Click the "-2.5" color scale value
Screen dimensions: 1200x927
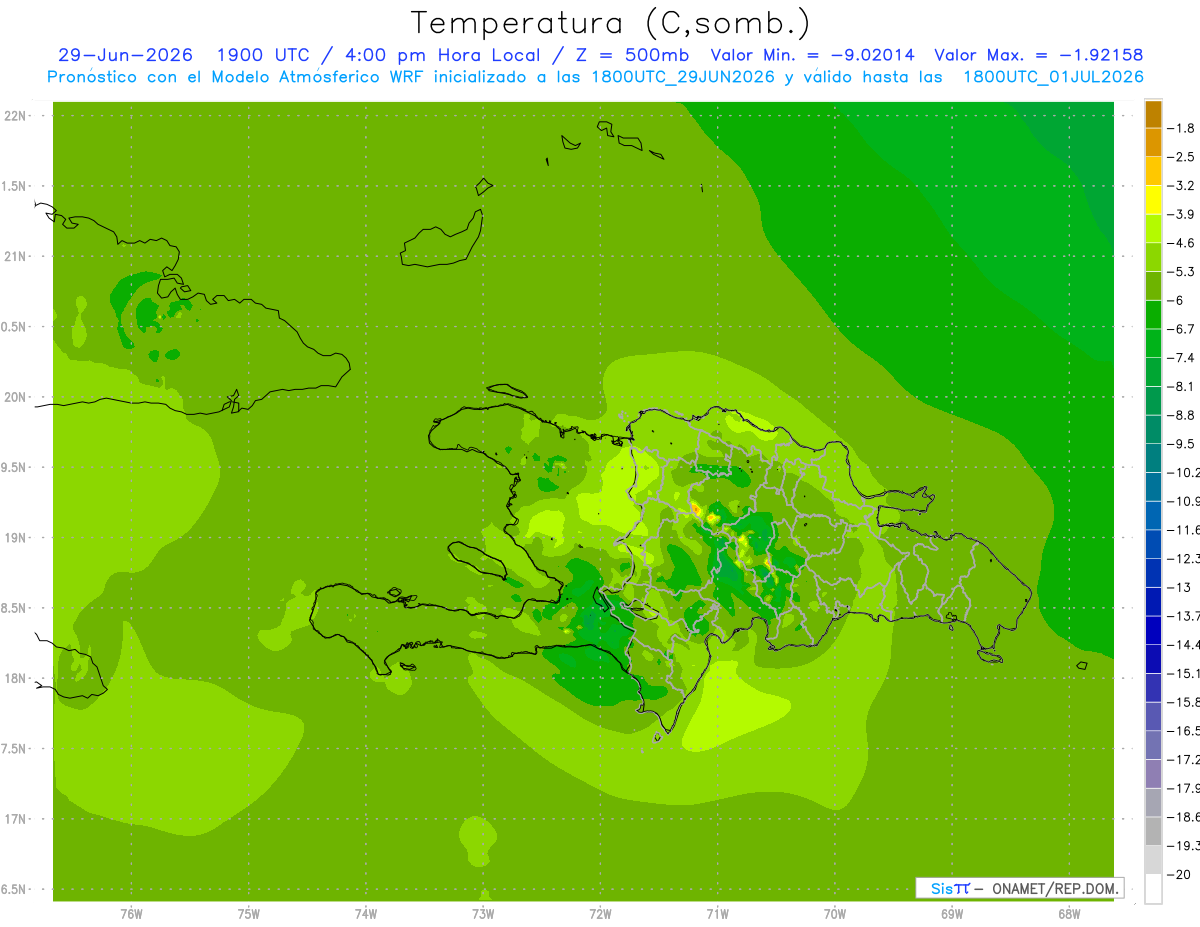click(1182, 157)
